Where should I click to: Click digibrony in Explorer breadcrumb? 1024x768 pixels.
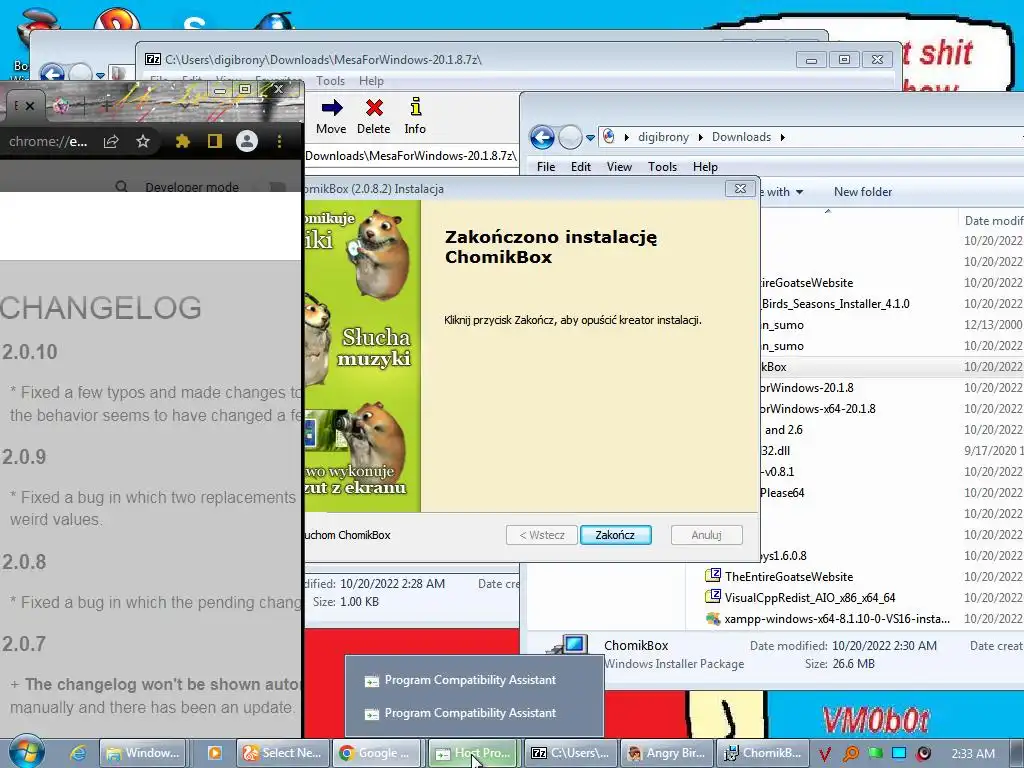click(663, 137)
